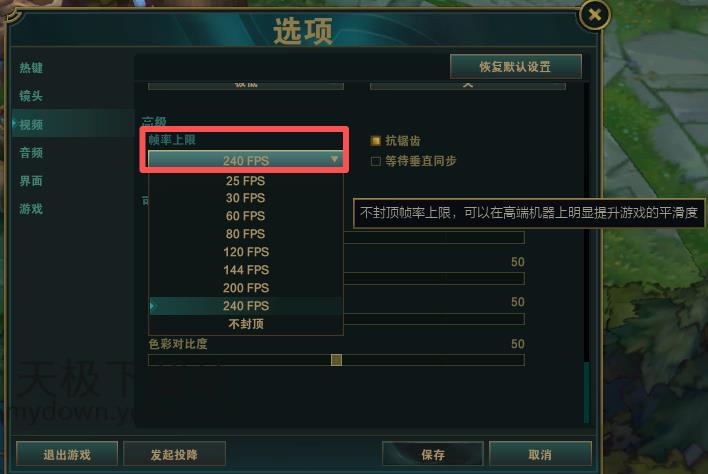This screenshot has height=474, width=708.
Task: Open the 音频 audio tab
Action: [x=31, y=153]
